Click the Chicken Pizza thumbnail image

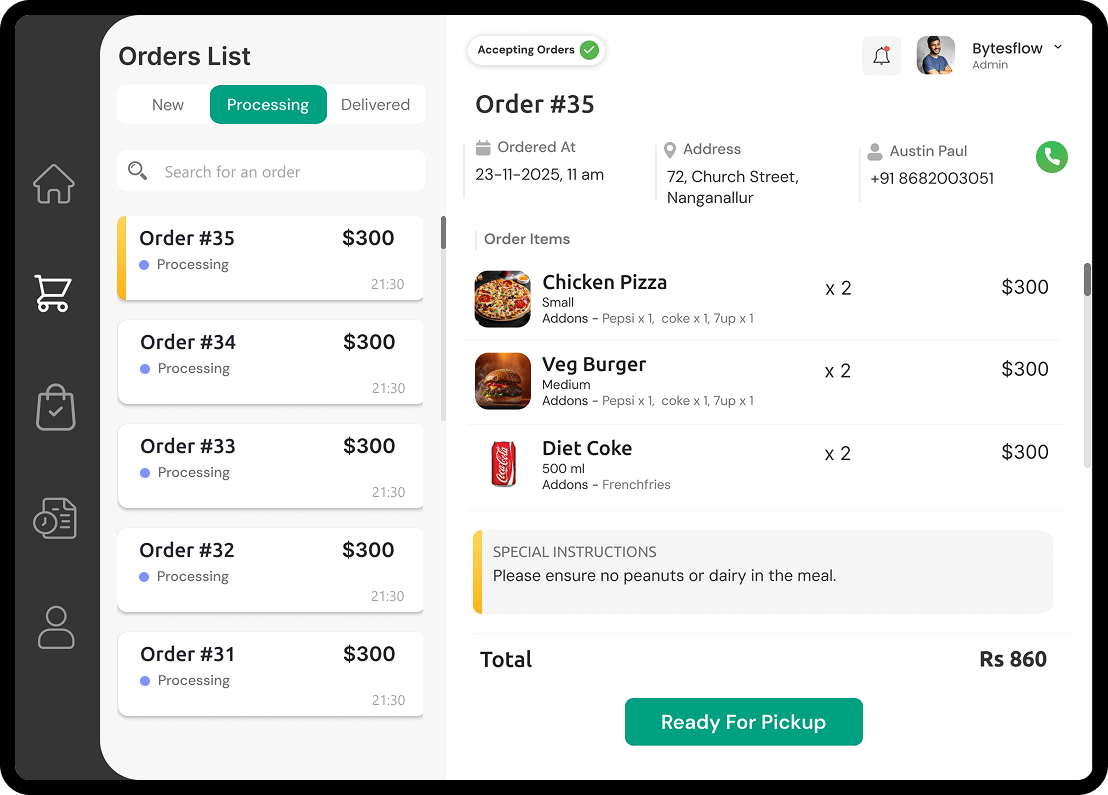(502, 299)
